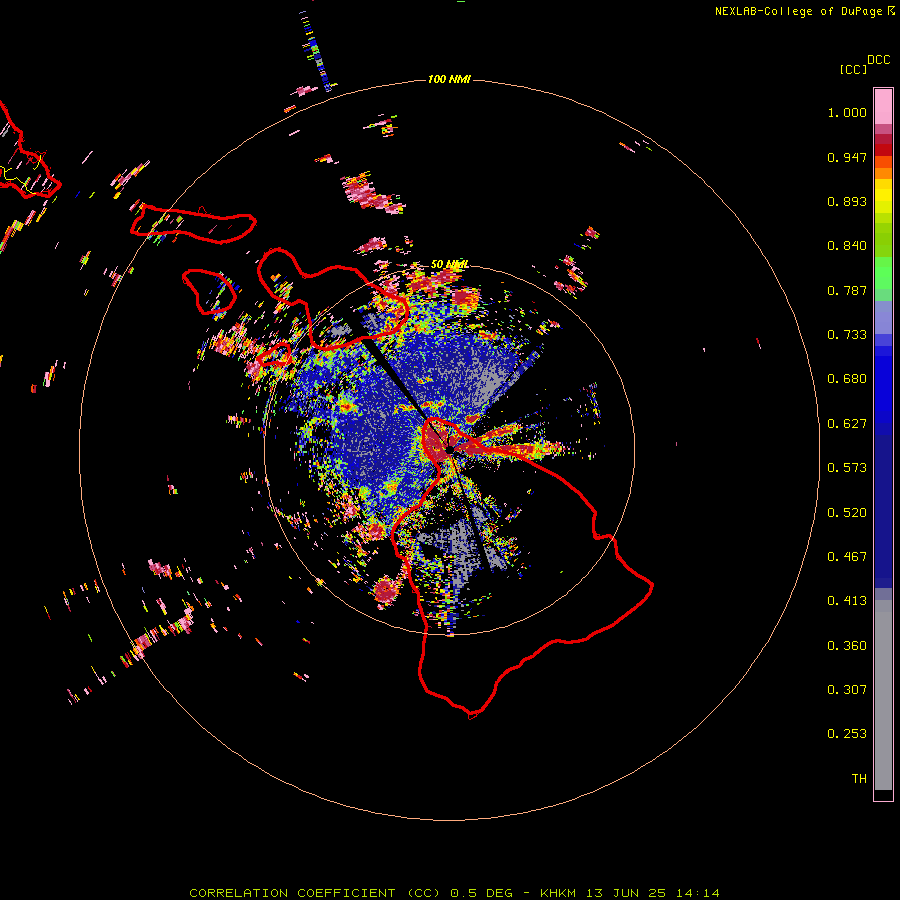Click the 13 JUN 25 date stamp

[626, 893]
